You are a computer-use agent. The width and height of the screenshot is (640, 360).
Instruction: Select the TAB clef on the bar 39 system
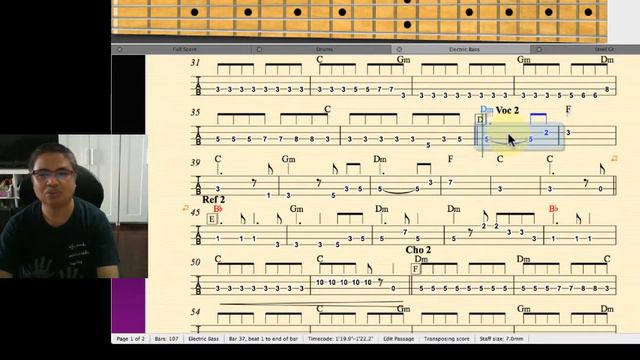click(198, 186)
